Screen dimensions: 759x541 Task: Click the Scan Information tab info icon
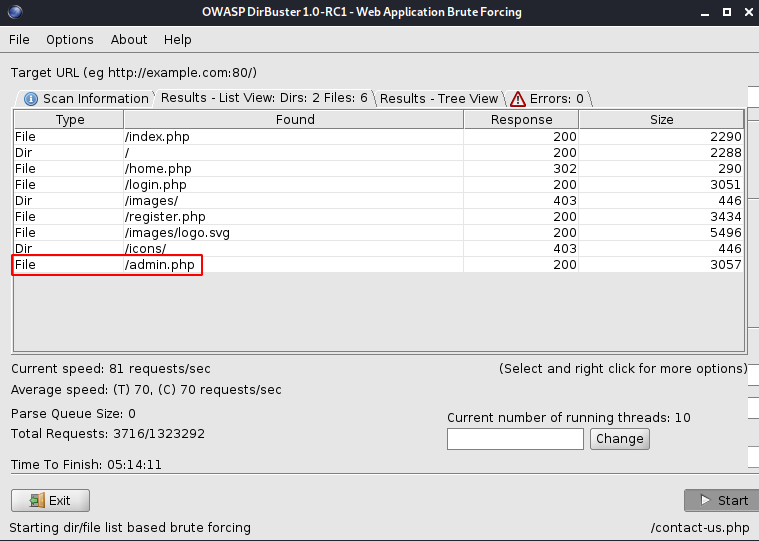pyautogui.click(x=31, y=99)
